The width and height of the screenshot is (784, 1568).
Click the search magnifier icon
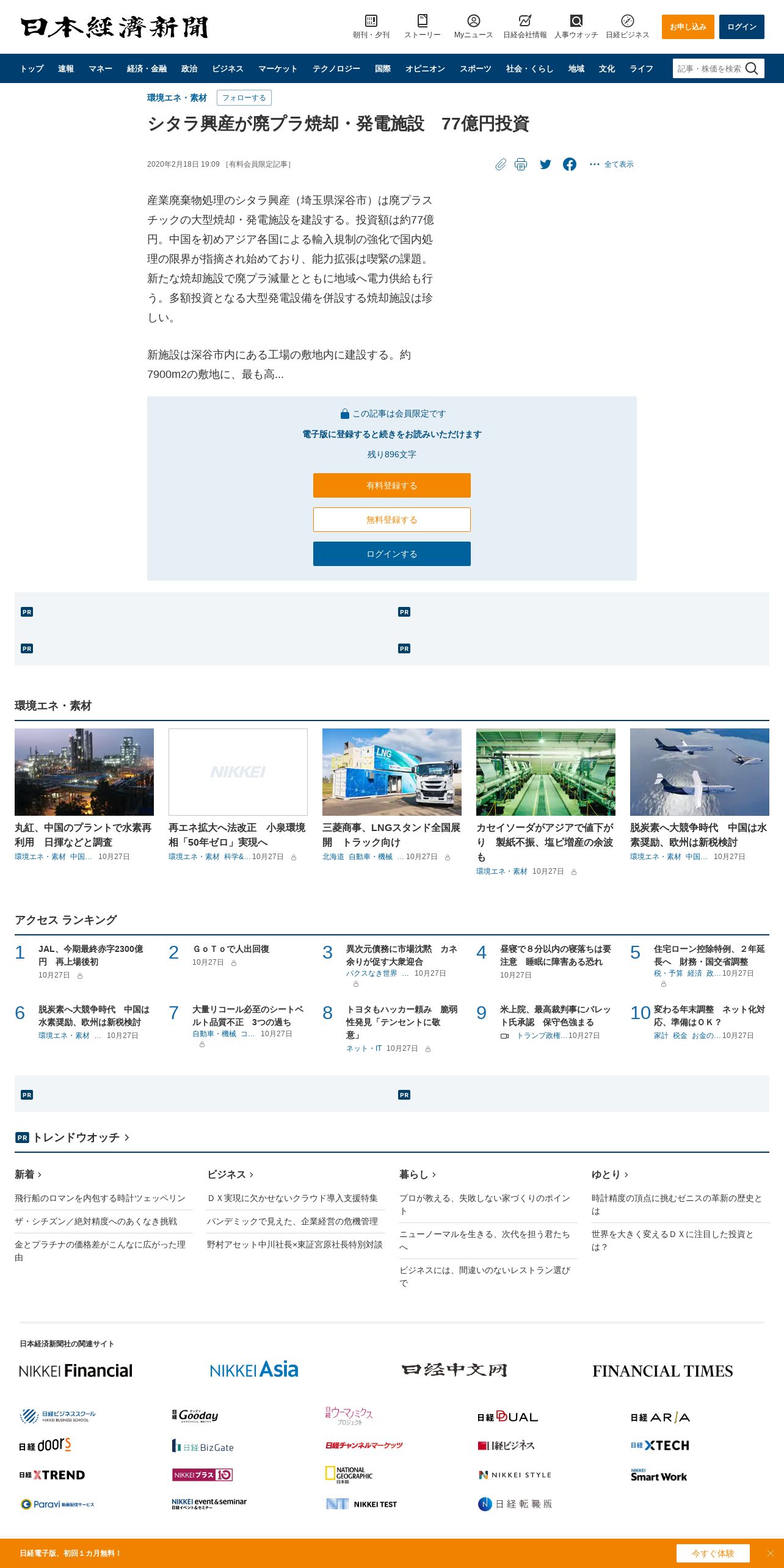pos(752,68)
